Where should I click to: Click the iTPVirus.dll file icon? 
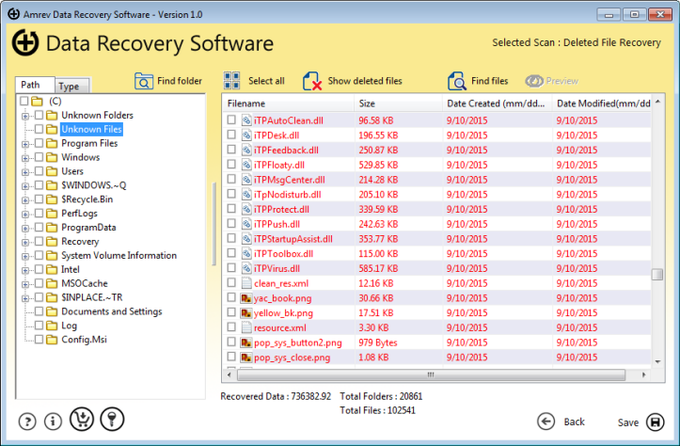246,269
